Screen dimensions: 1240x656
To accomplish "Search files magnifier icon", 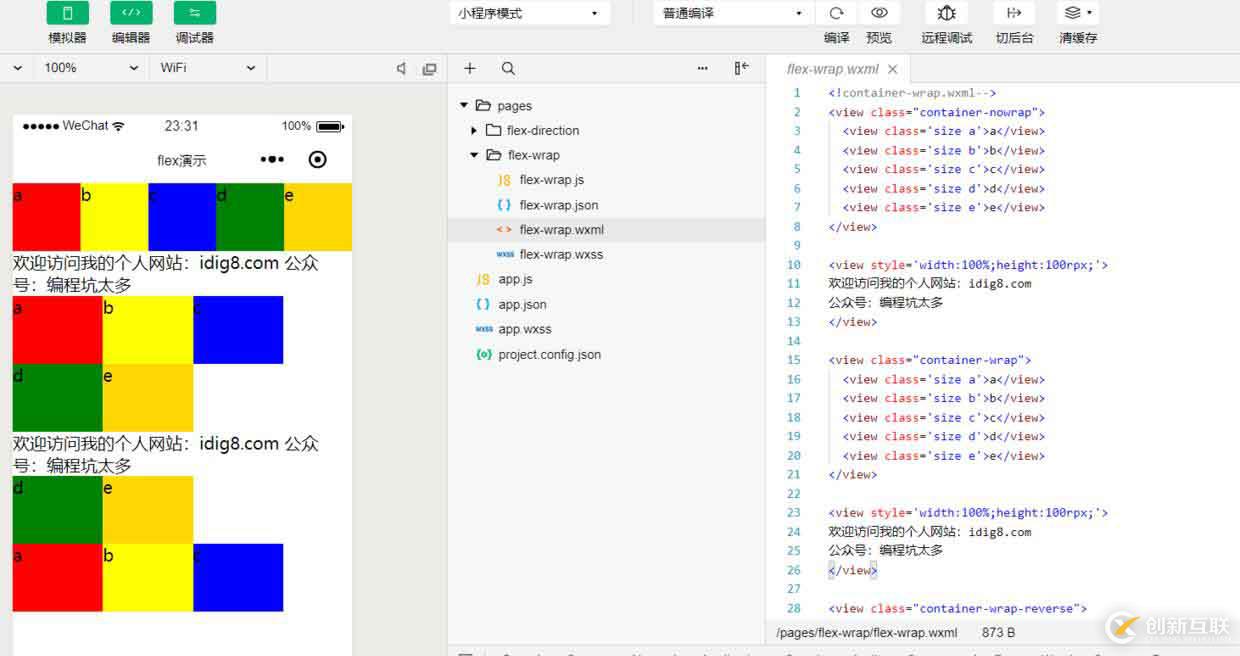I will [x=508, y=68].
